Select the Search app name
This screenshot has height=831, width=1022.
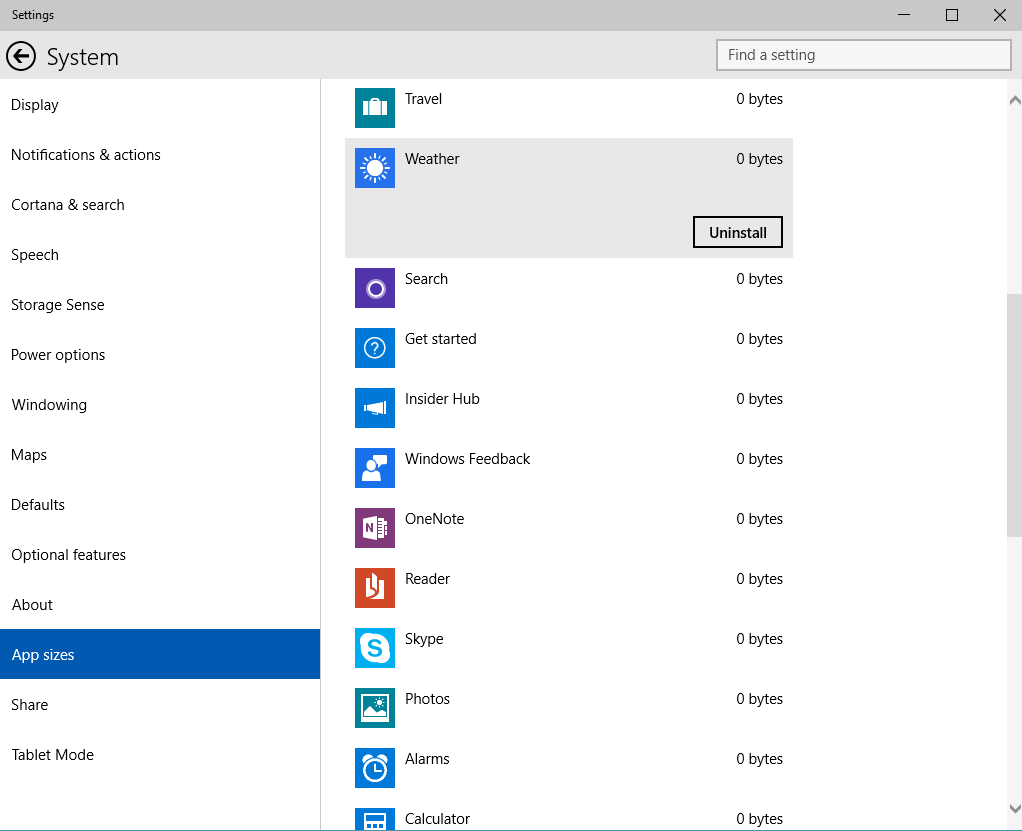click(x=426, y=279)
